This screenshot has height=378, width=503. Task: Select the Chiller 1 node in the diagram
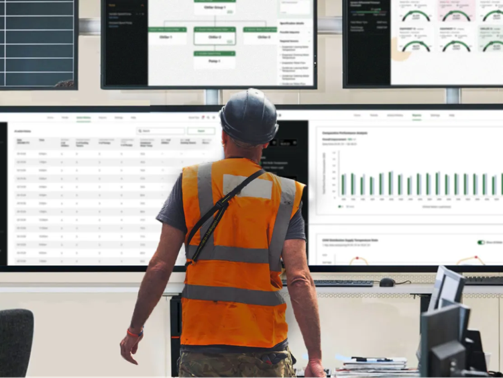click(167, 36)
